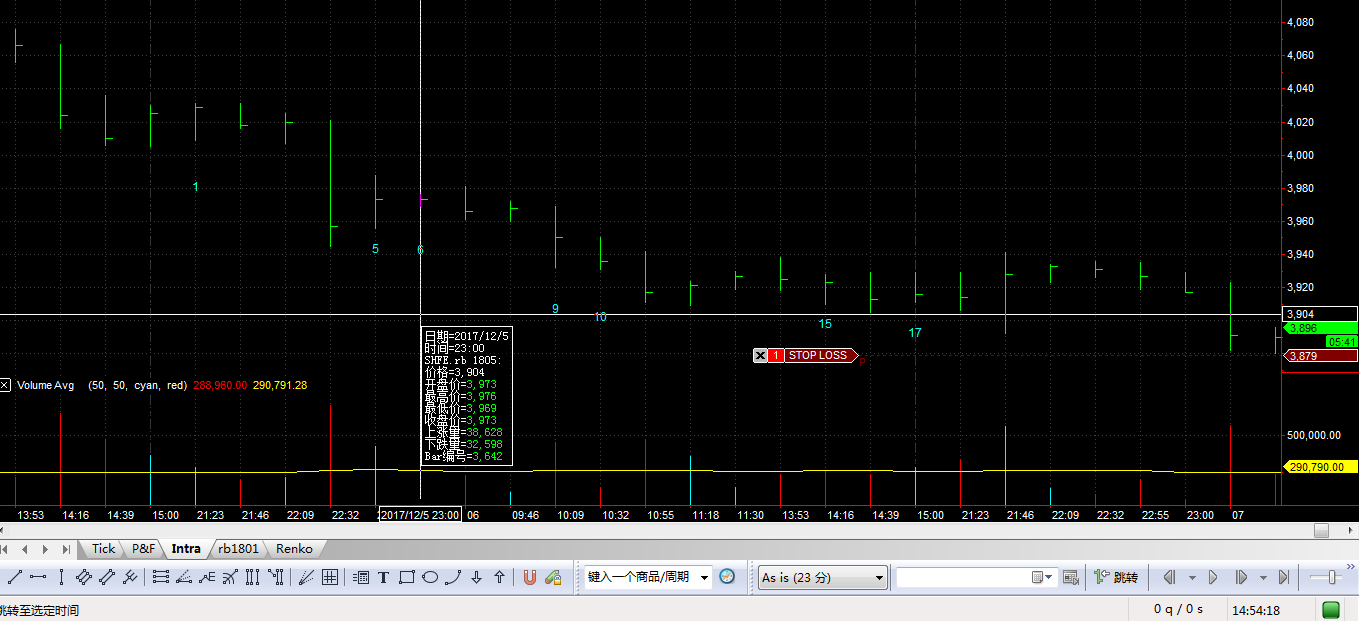Go to the last workspace tab
The width and height of the screenshot is (1359, 621).
coord(66,549)
